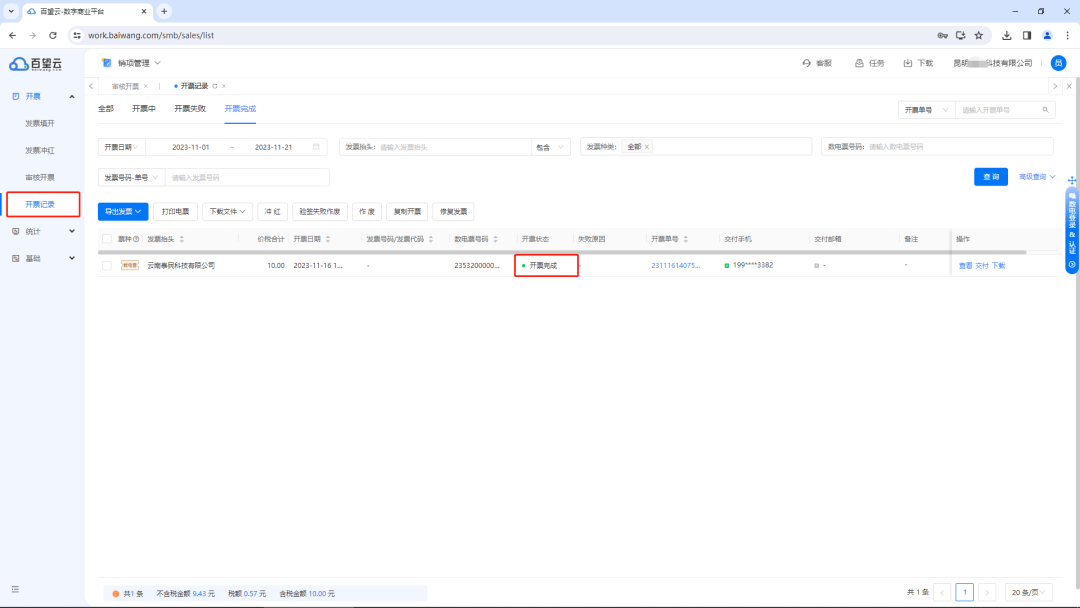Screen dimensions: 1080x608
Task: Click the 冲红 button
Action: 272,211
